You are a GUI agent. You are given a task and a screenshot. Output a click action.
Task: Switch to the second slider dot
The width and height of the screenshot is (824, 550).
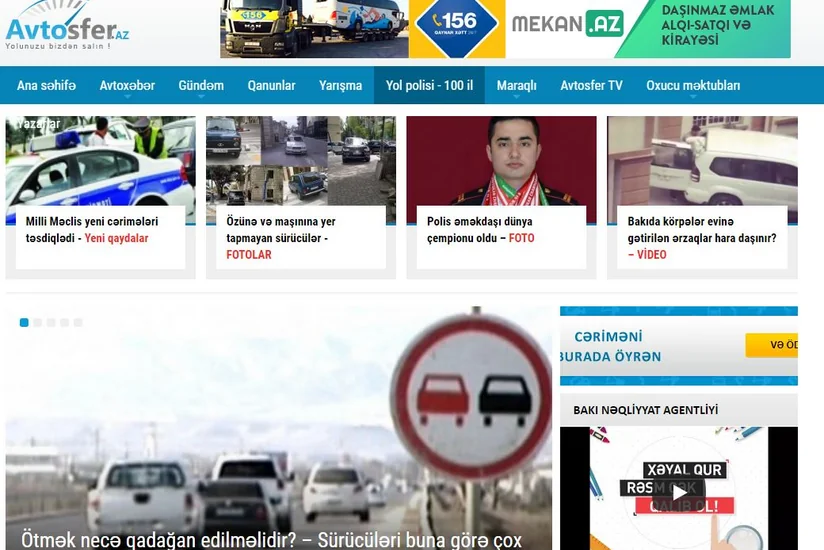[x=37, y=323]
